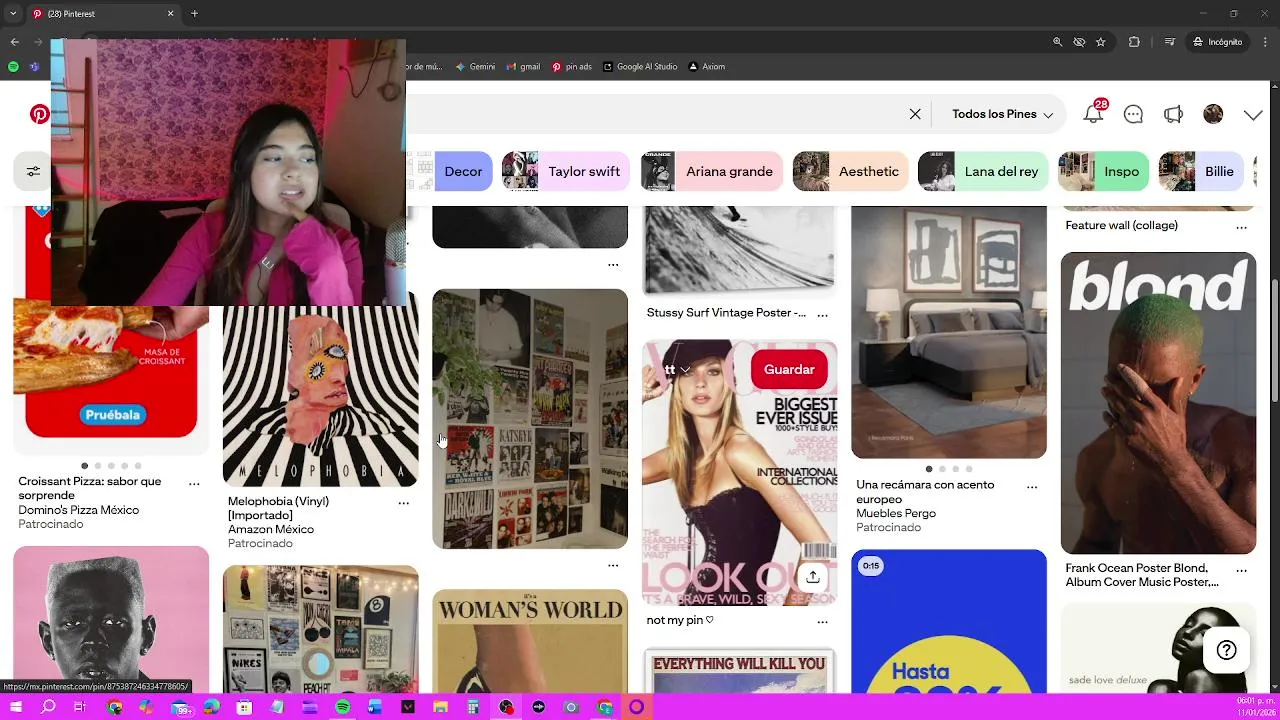This screenshot has height=720, width=1280.
Task: Open the Todos los Pines filter dropdown
Action: [x=1002, y=114]
